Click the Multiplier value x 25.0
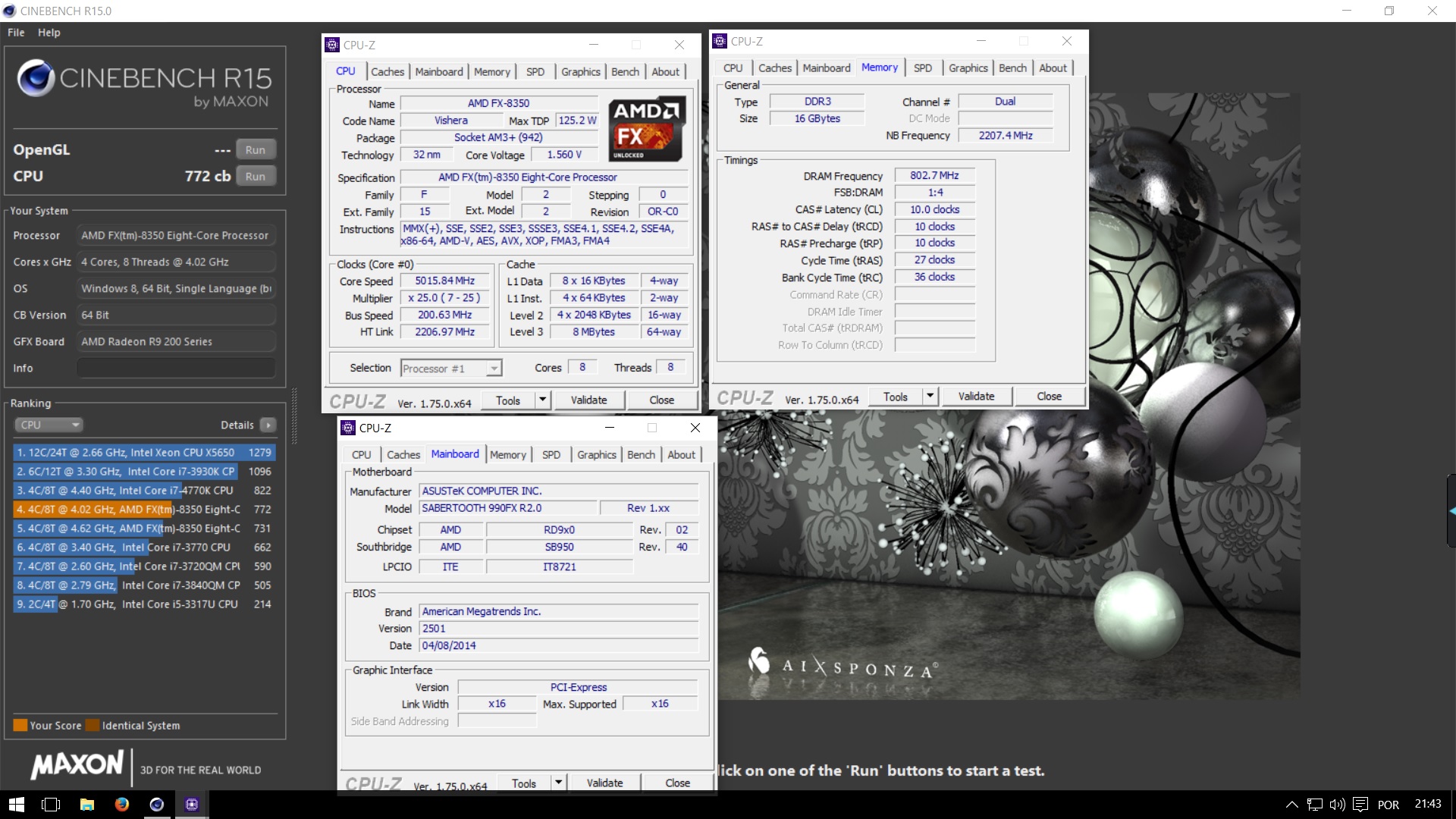Image resolution: width=1456 pixels, height=819 pixels. 445,298
